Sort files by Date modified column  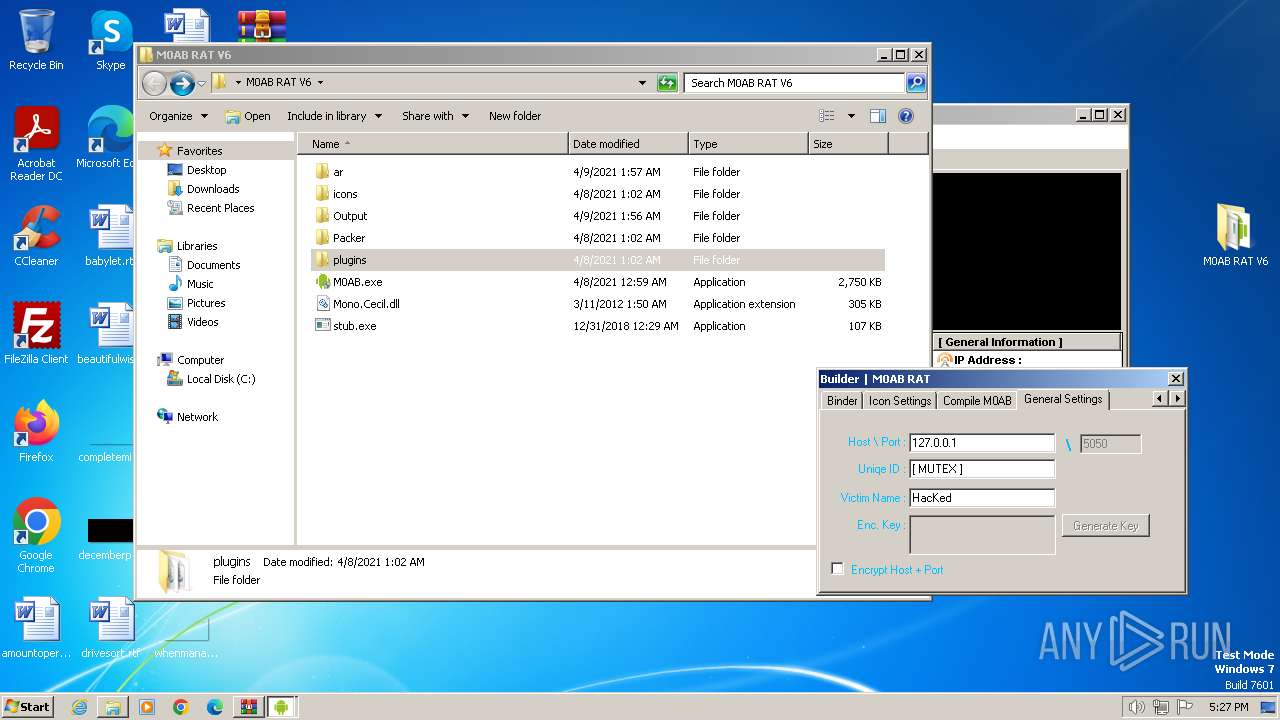628,144
